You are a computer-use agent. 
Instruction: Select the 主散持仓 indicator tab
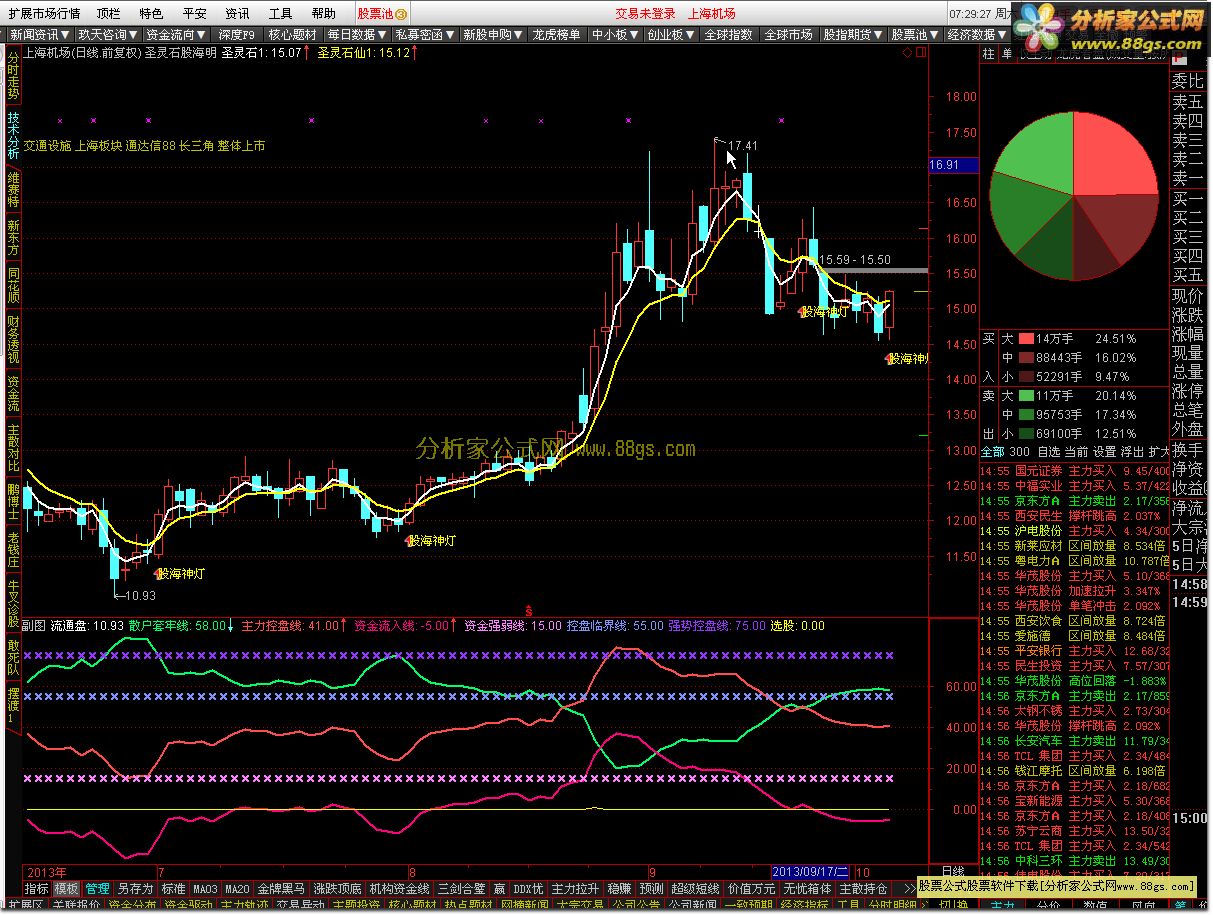863,888
